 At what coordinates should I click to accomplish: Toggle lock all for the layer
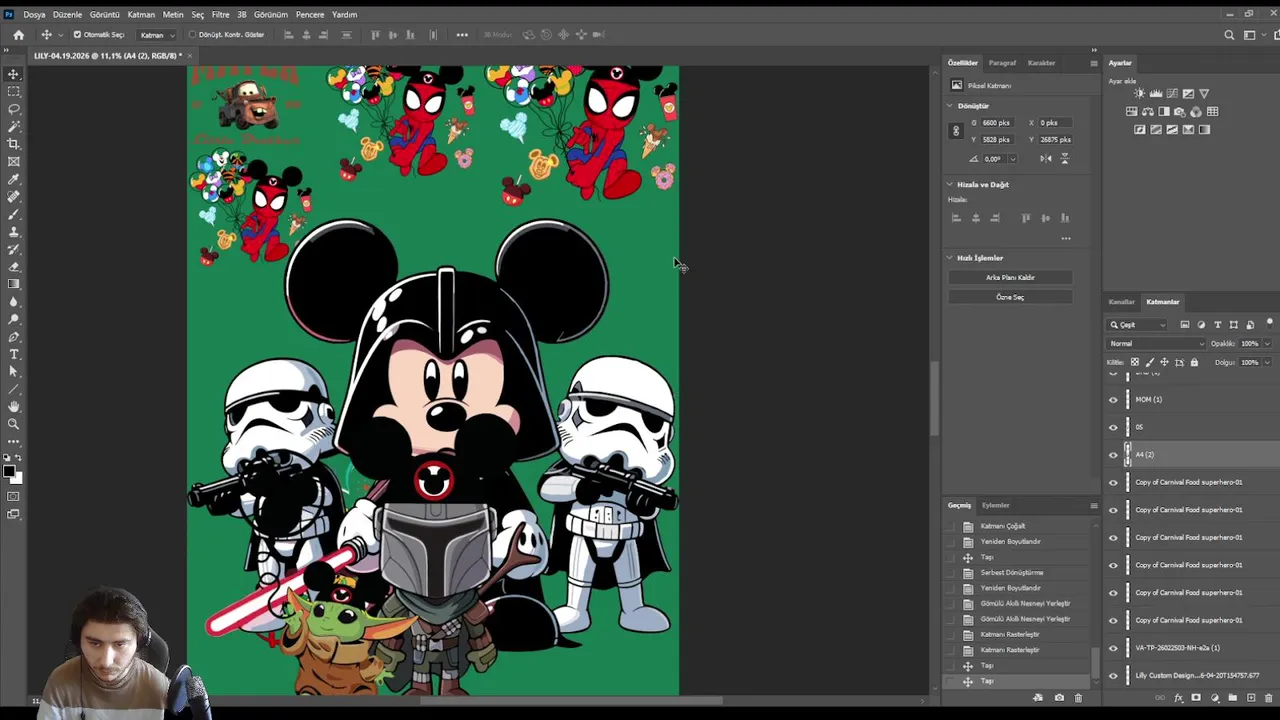[1194, 362]
